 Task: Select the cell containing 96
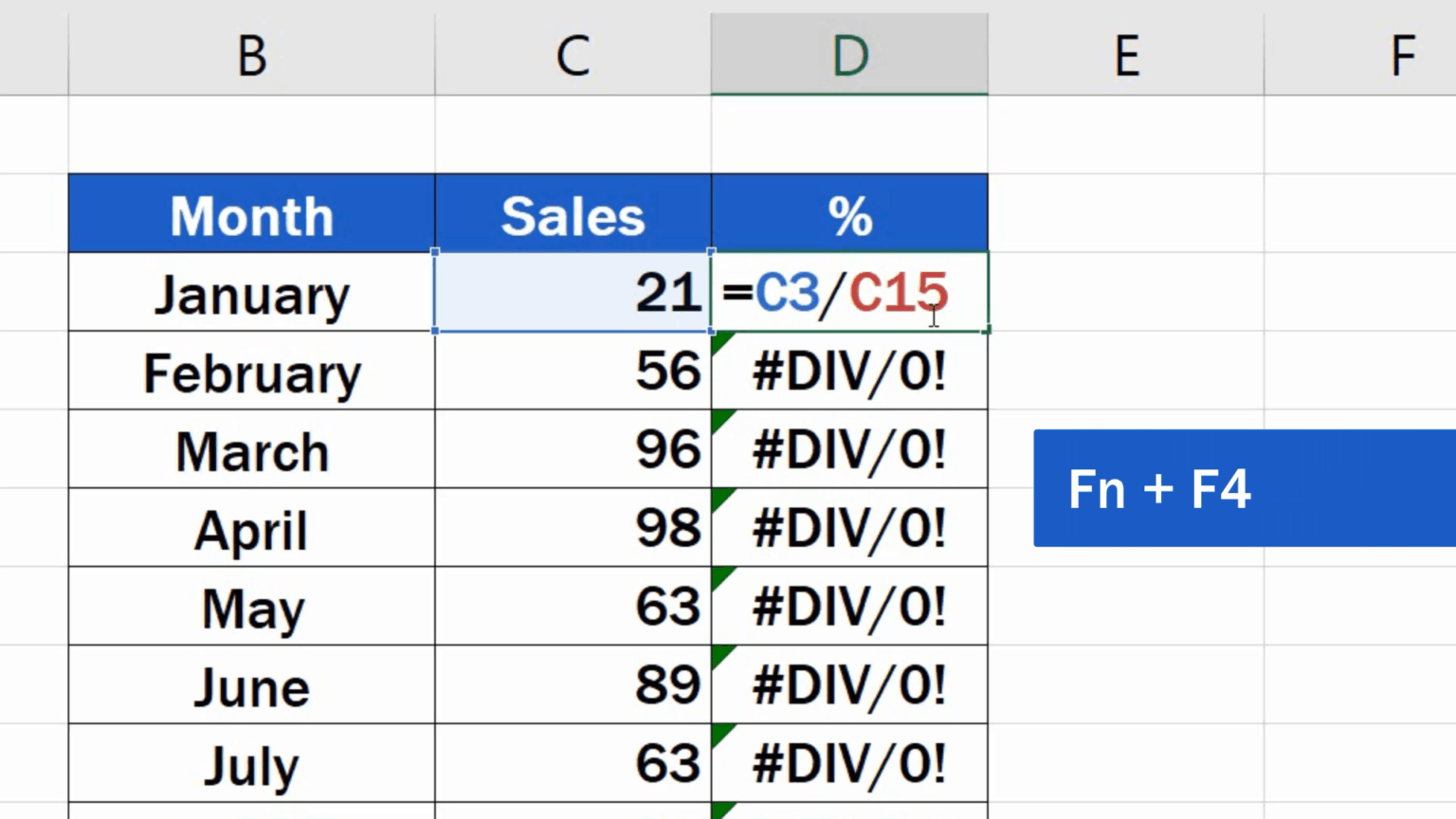573,449
